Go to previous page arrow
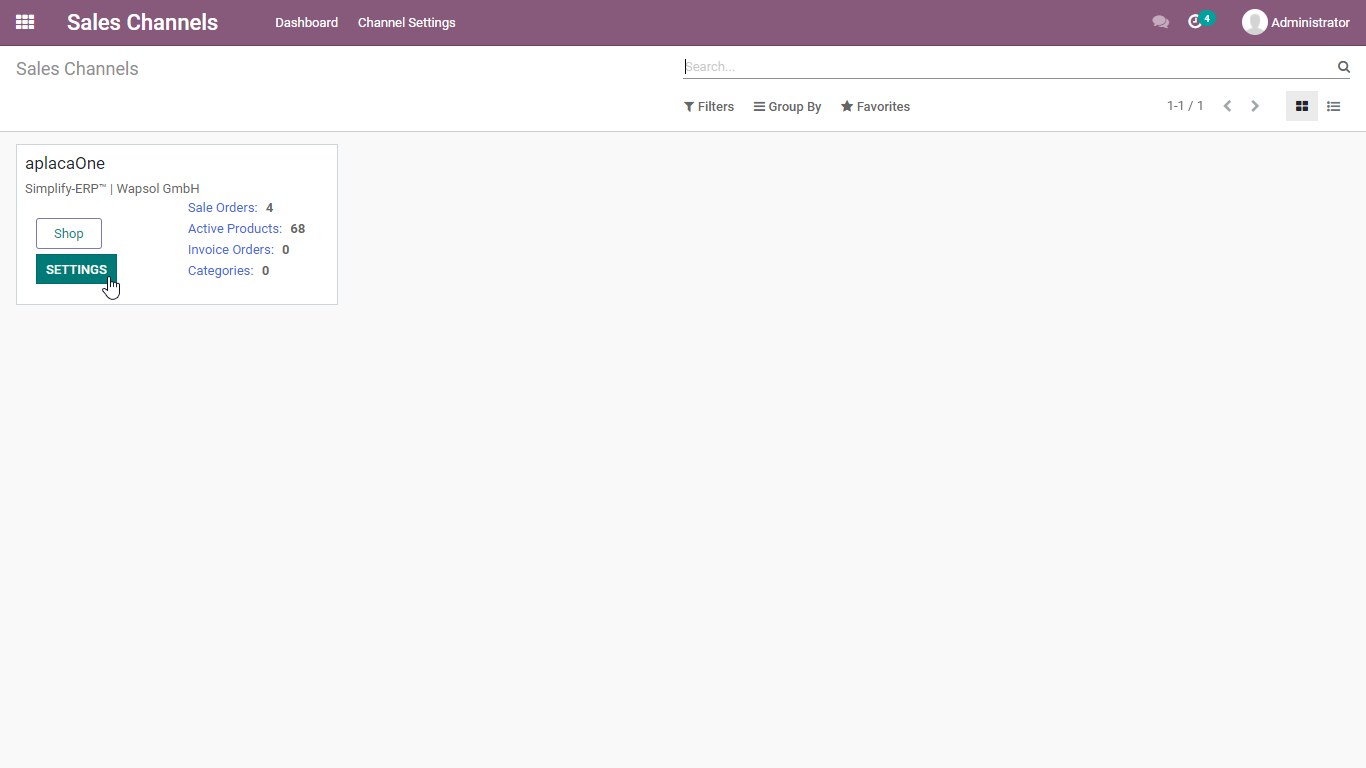1366x768 pixels. coord(1227,106)
